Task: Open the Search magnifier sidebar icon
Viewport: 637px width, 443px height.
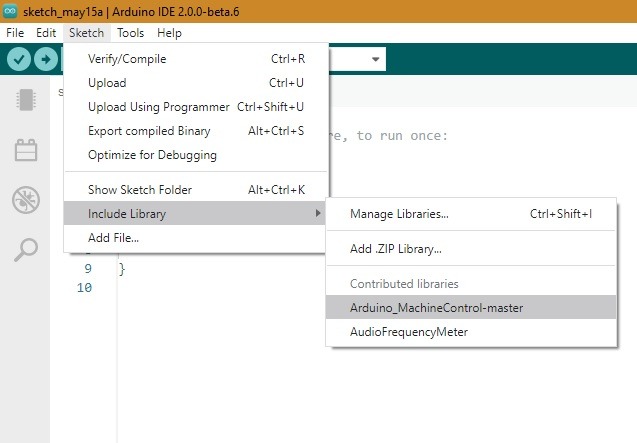Action: pyautogui.click(x=26, y=249)
